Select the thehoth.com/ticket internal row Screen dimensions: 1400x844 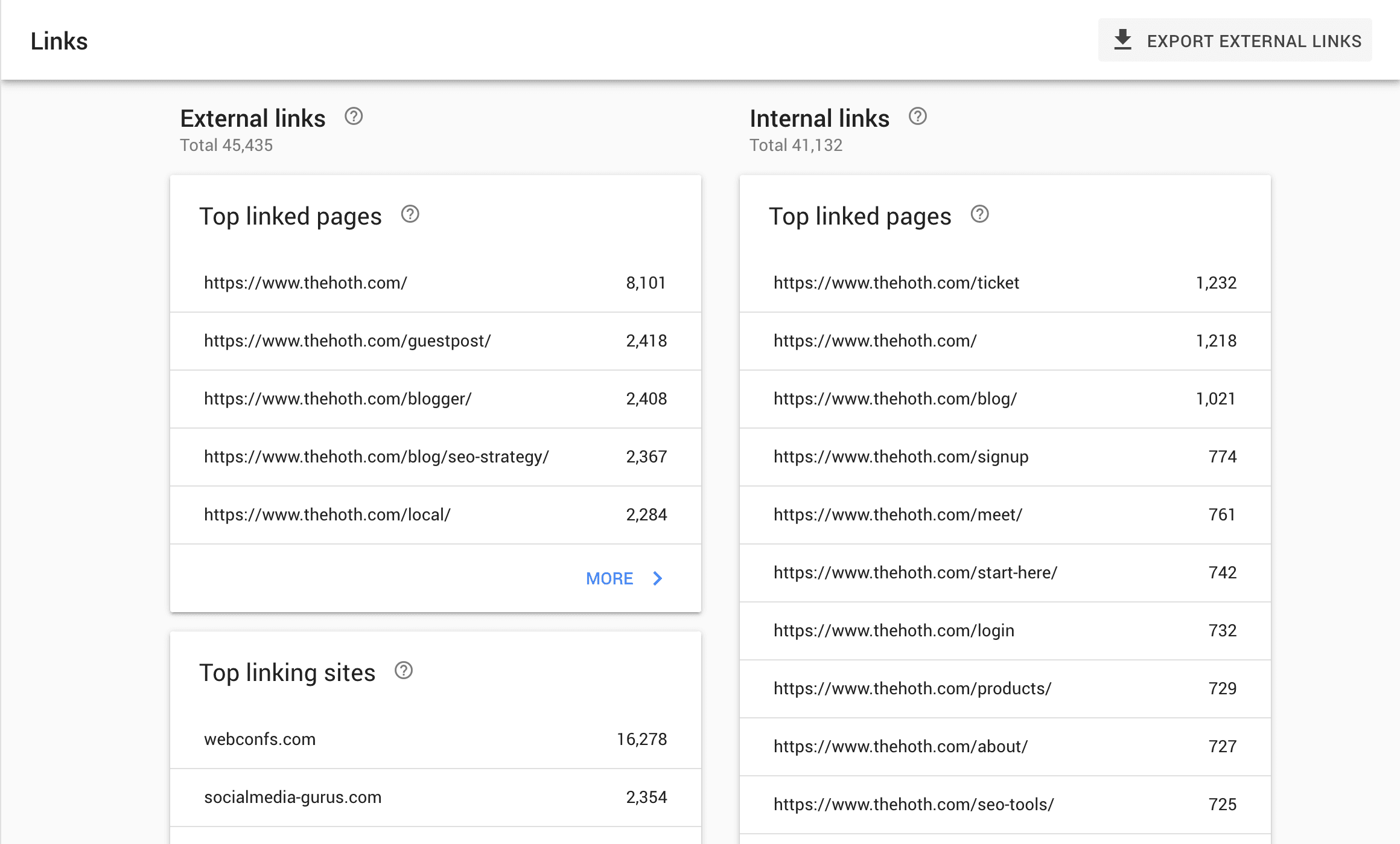pos(1005,283)
